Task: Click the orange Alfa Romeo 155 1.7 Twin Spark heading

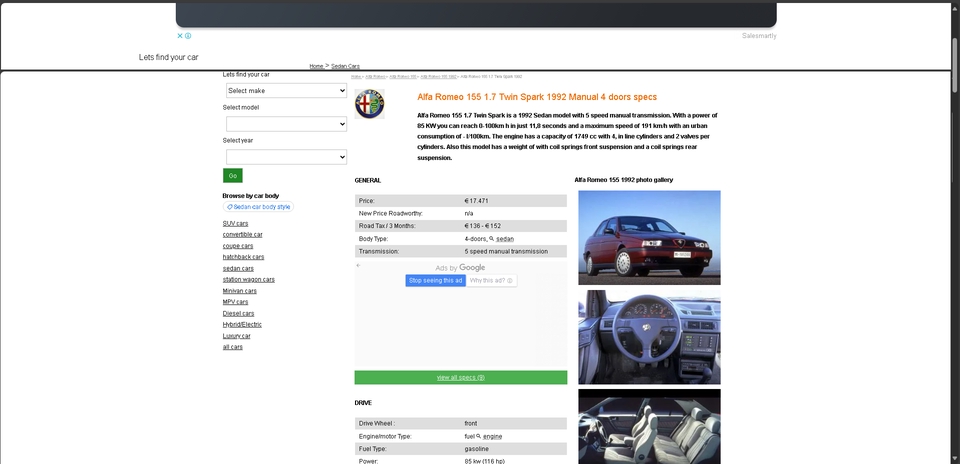Action: 537,97
